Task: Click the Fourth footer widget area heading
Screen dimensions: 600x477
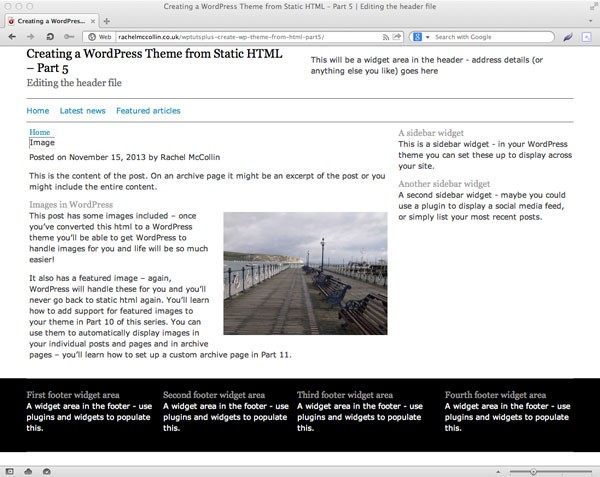Action: point(495,395)
